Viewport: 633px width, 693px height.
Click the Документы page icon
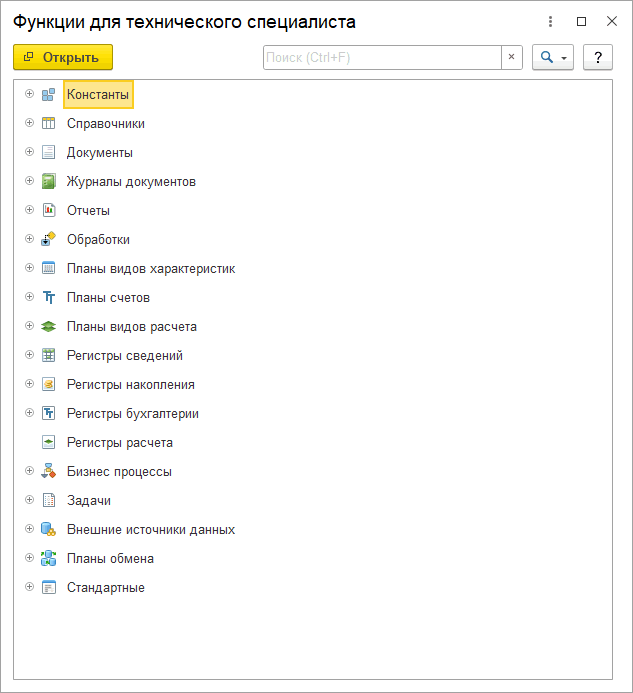pyautogui.click(x=48, y=152)
